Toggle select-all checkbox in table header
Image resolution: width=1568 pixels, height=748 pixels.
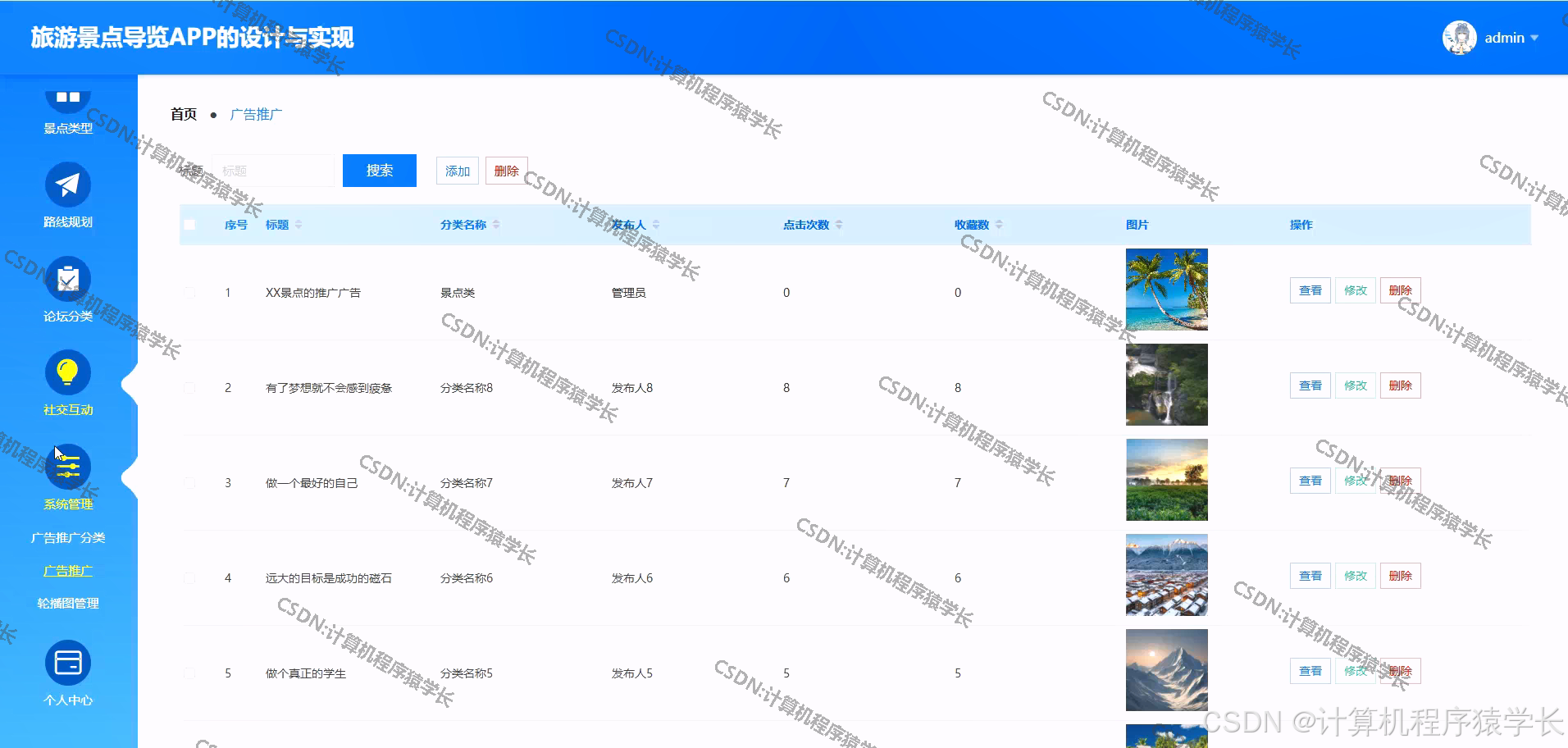point(189,225)
